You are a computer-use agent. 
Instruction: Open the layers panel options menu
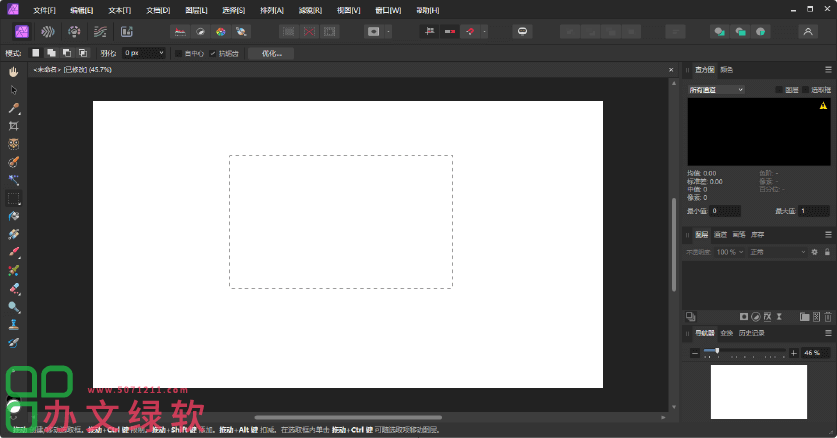pyautogui.click(x=828, y=234)
